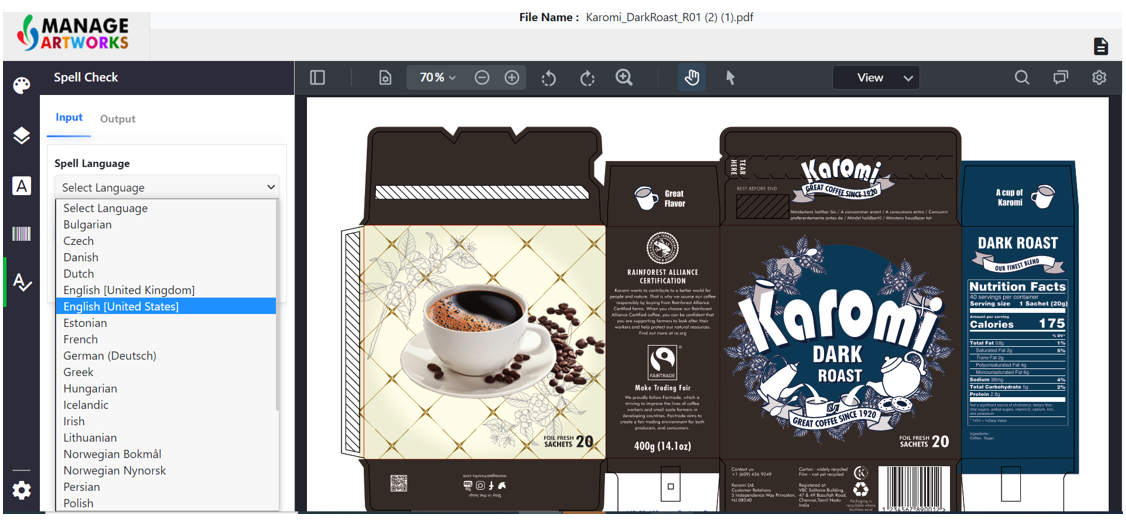Choose Polish from language list
Viewport: 1126px width, 522px height.
coord(166,503)
